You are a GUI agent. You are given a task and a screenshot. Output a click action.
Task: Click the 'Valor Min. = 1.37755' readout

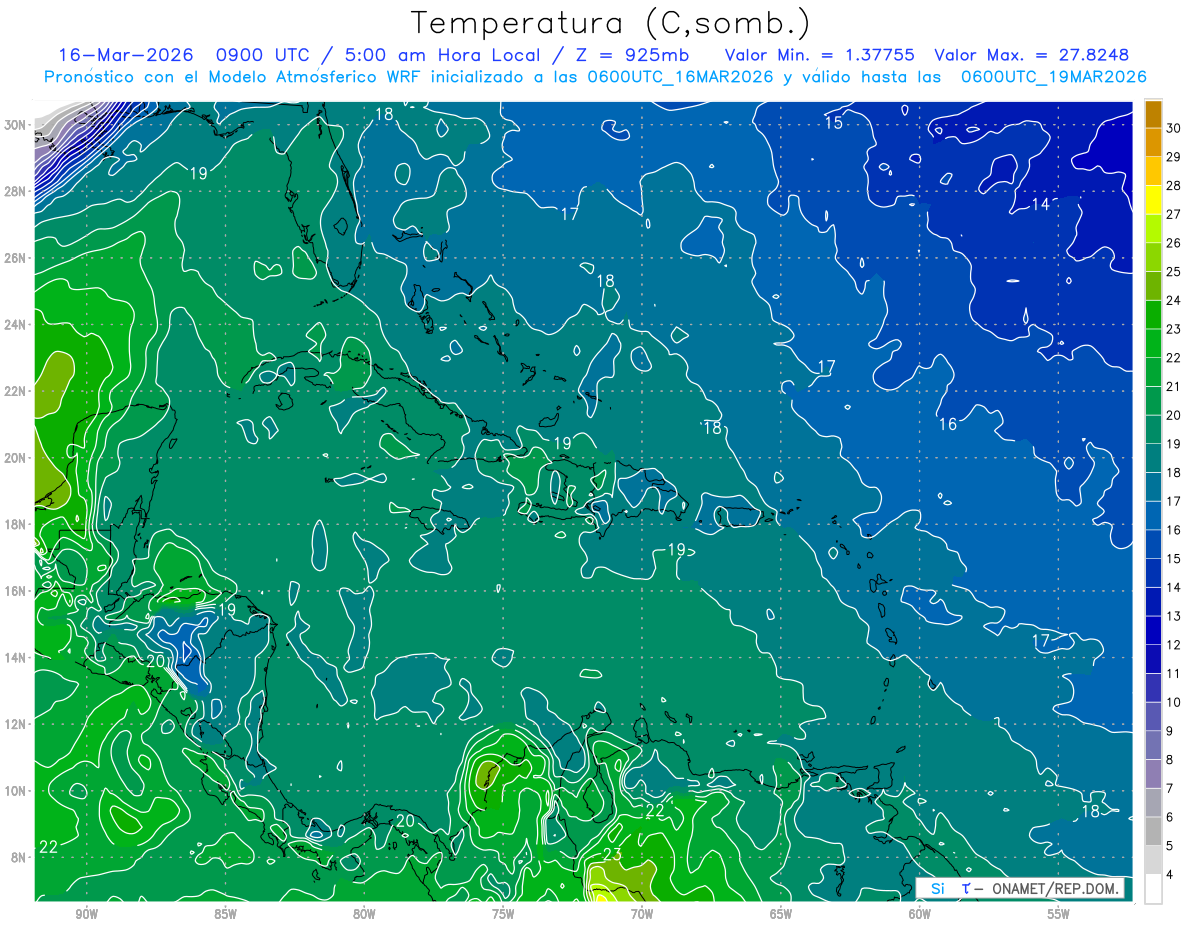coord(819,55)
